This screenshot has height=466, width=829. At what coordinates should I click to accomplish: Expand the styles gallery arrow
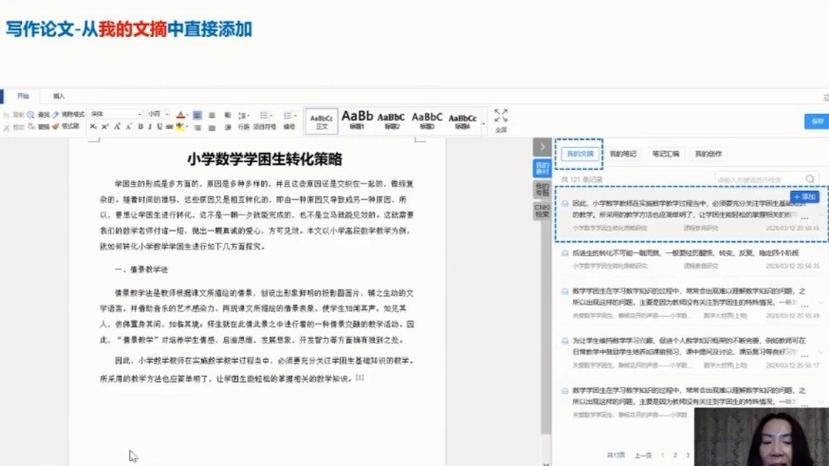pyautogui.click(x=483, y=124)
